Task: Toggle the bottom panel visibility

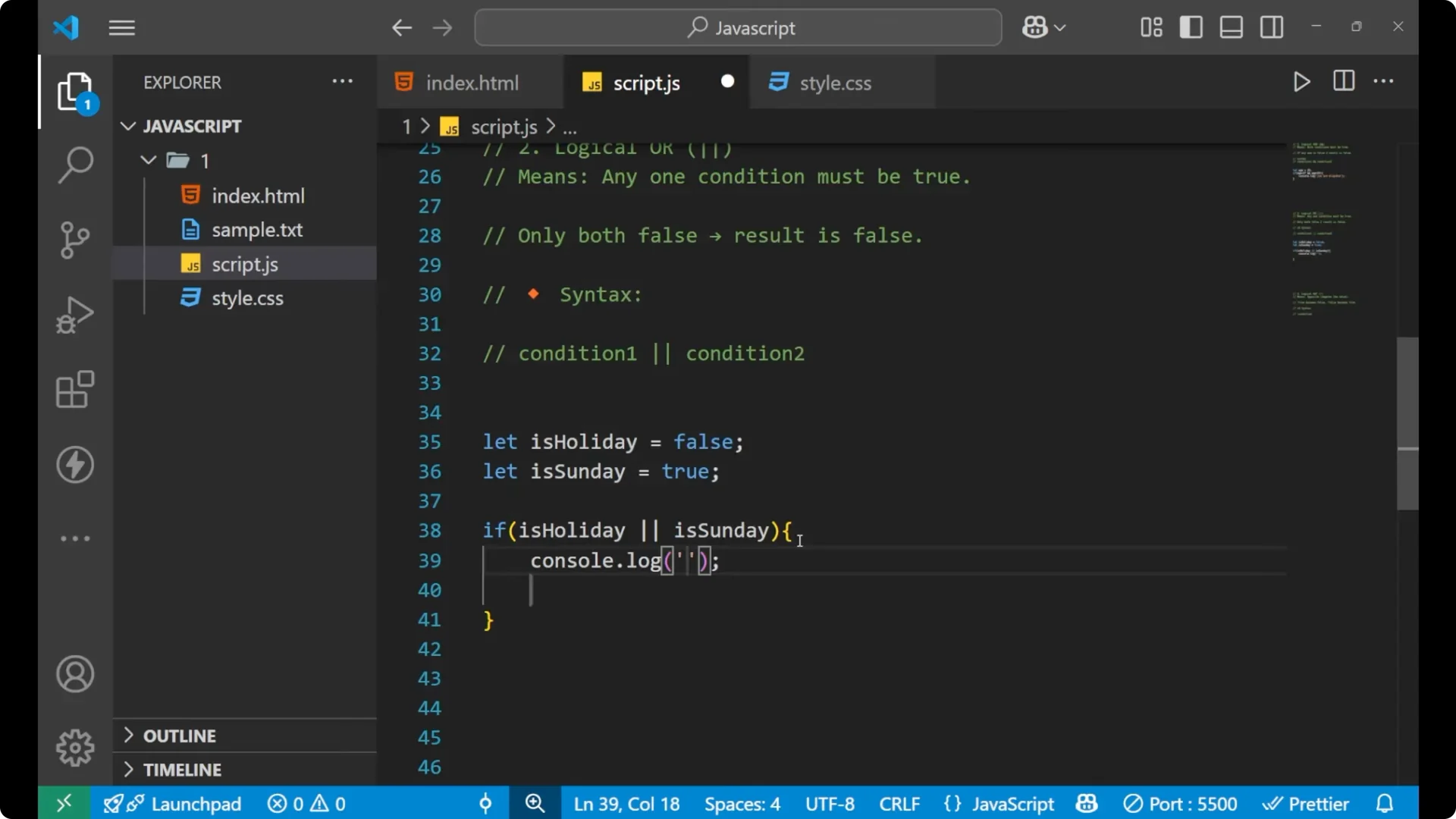Action: pyautogui.click(x=1230, y=27)
